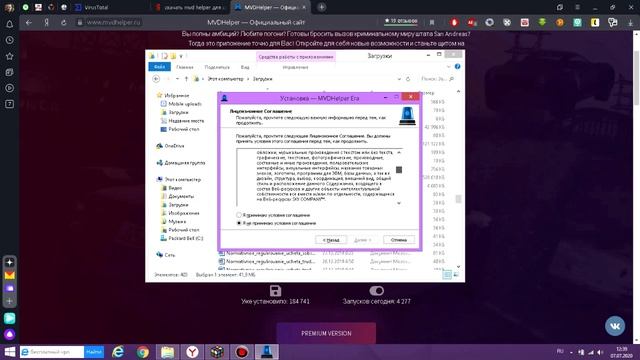Image resolution: width=640 pixels, height=360 pixels.
Task: Open the sidebar notifications bell
Action: pos(9,24)
